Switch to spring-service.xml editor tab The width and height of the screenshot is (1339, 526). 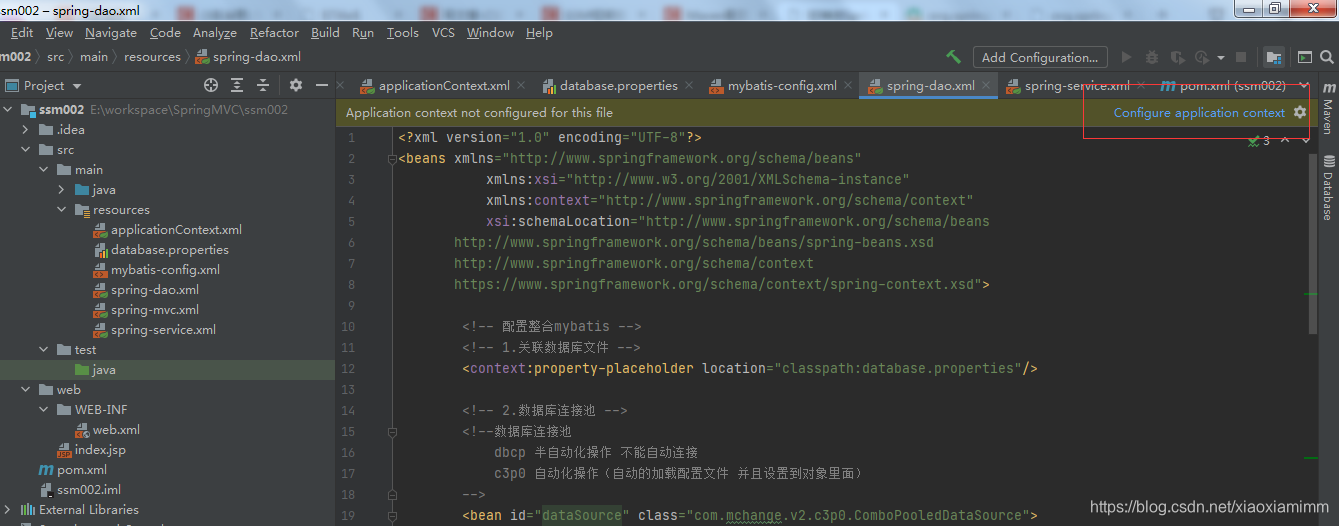(1077, 86)
